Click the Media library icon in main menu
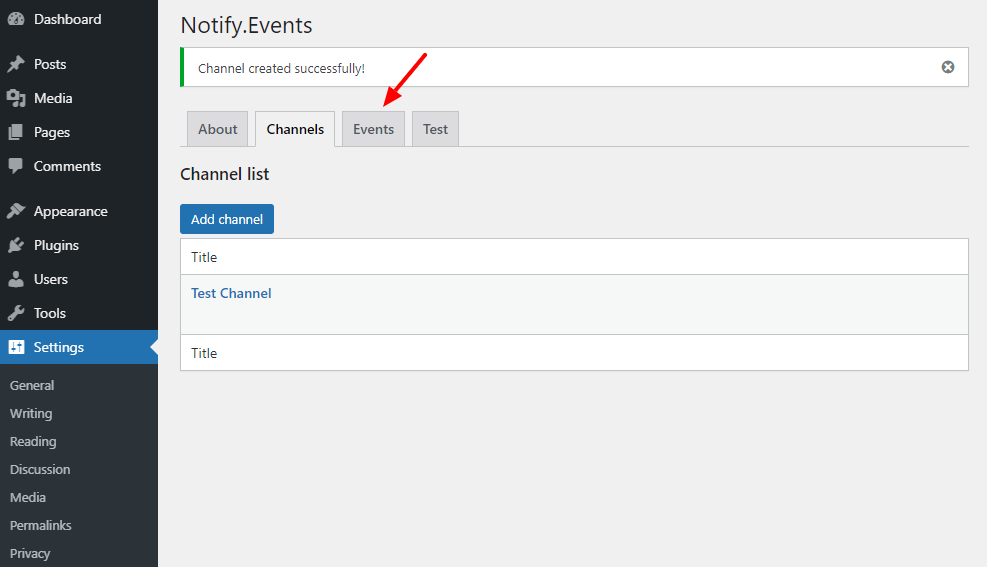Screen dimensions: 987x567 point(16,98)
